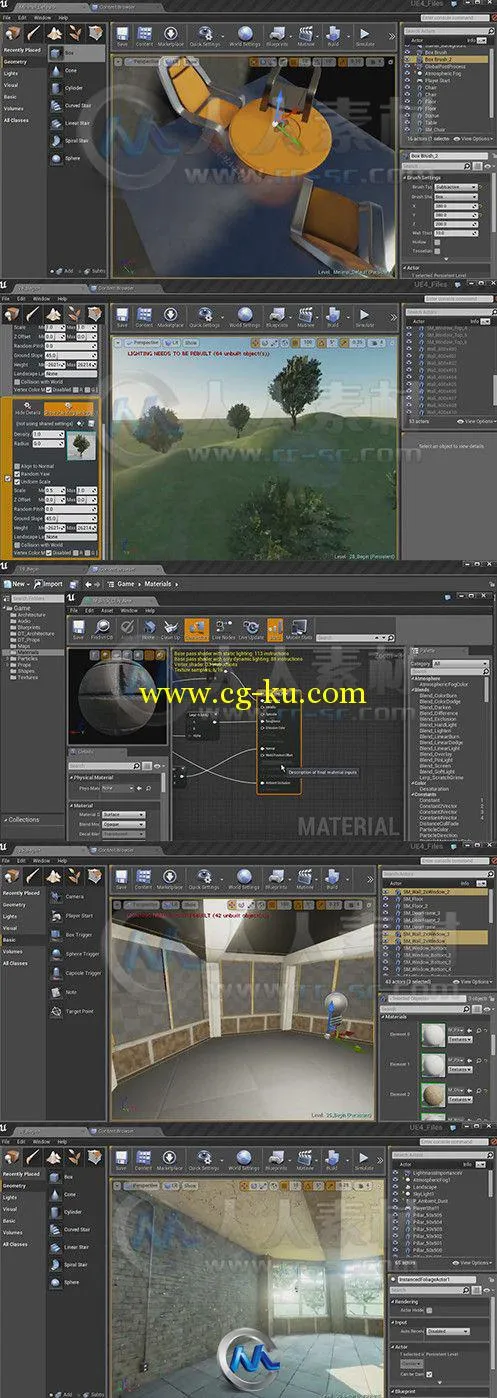Viewport: 497px width, 1398px height.
Task: Click Simulate icon in the Box Brush_2 window
Action: tap(365, 35)
